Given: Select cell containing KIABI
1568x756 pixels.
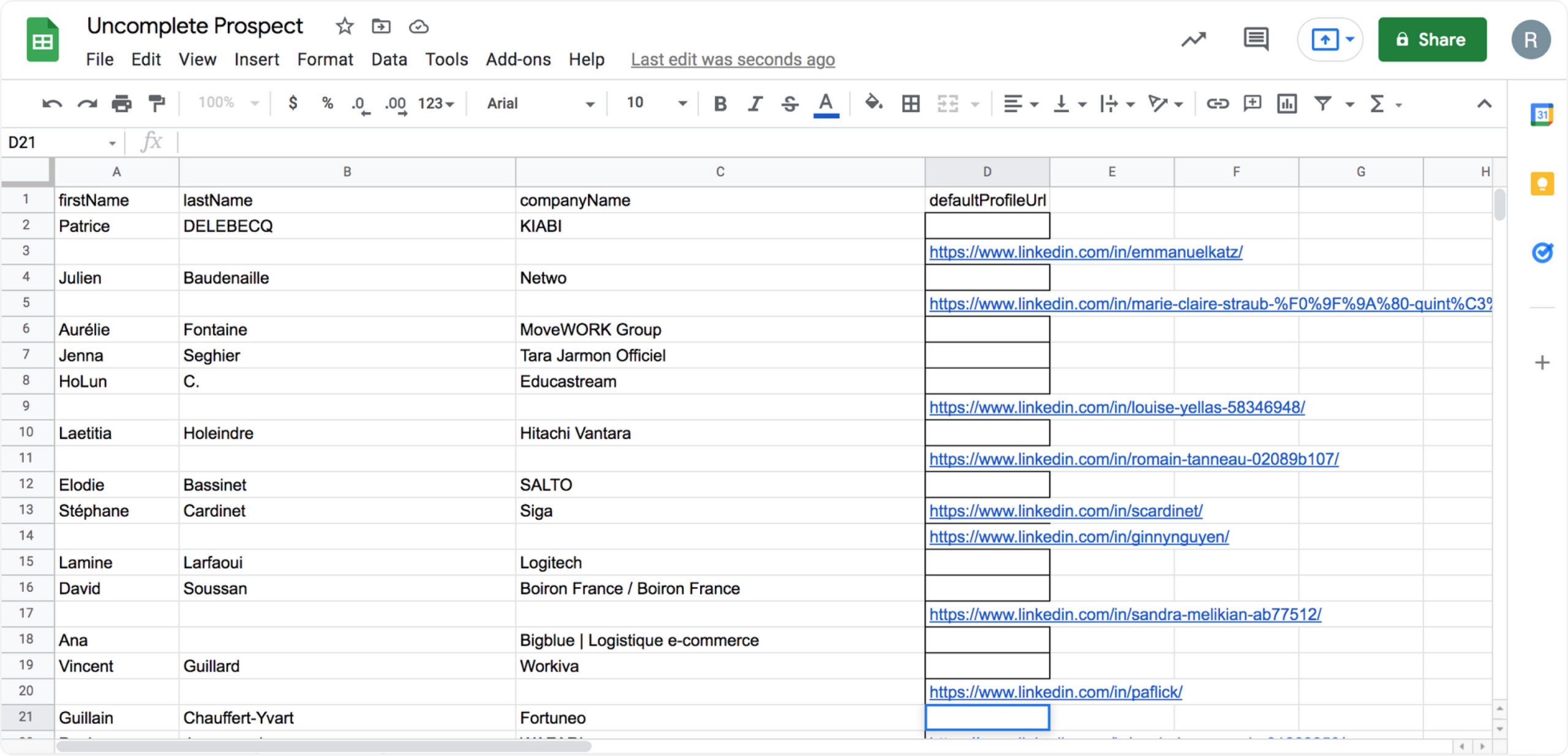Looking at the screenshot, I should click(720, 226).
